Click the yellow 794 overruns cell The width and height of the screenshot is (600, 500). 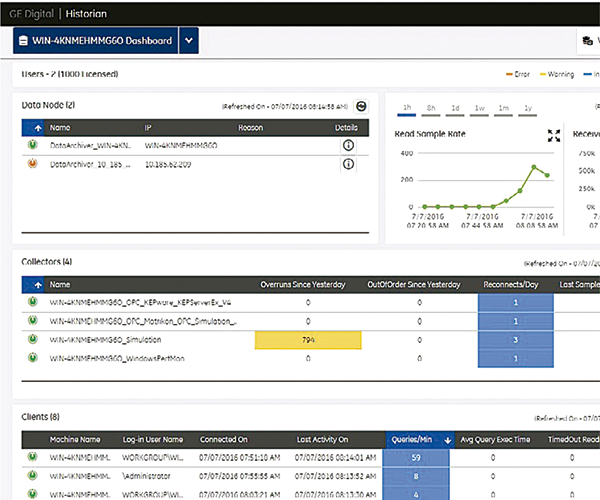[308, 340]
